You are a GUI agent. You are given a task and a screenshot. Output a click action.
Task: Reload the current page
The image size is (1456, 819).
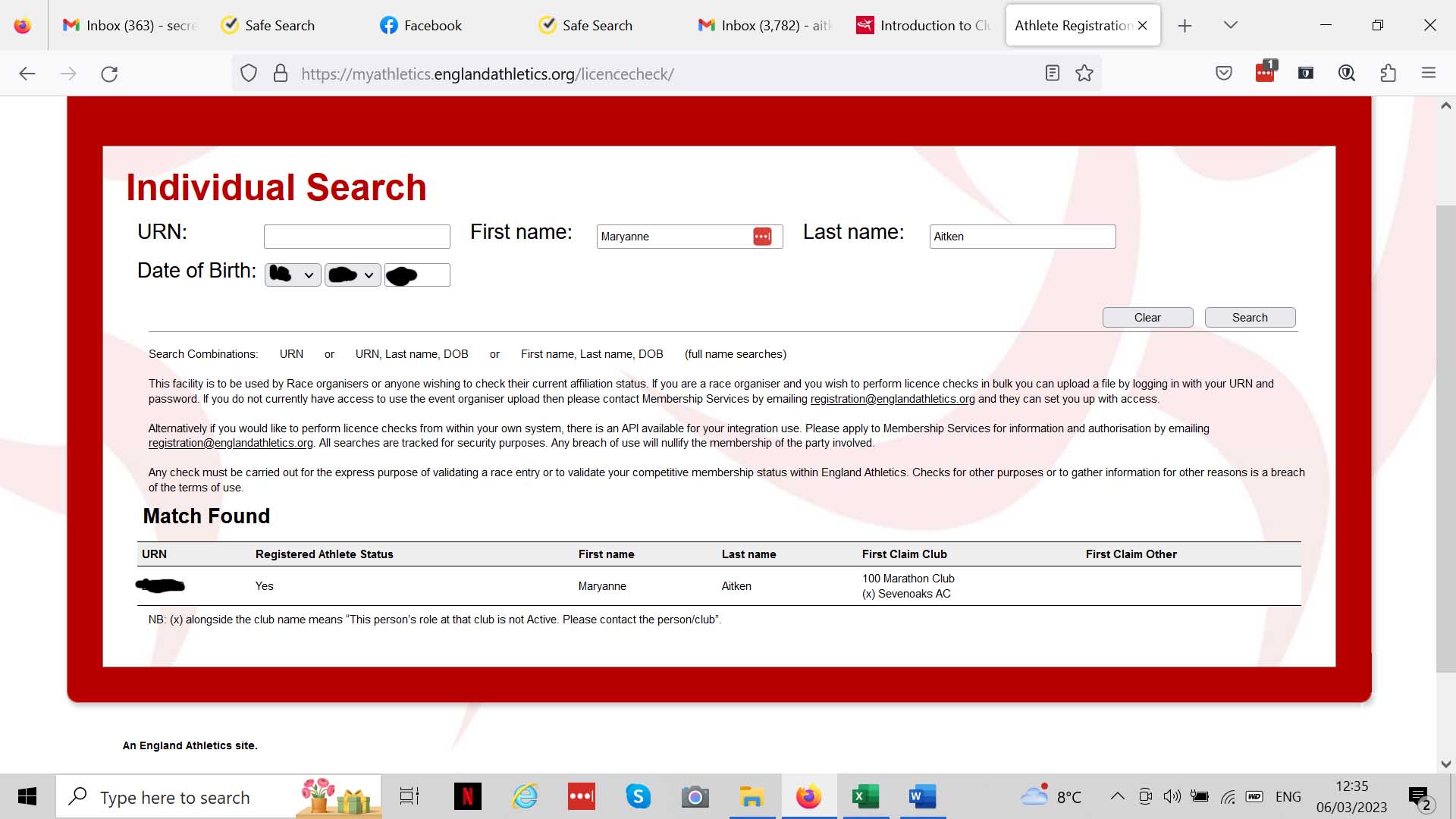pos(109,74)
